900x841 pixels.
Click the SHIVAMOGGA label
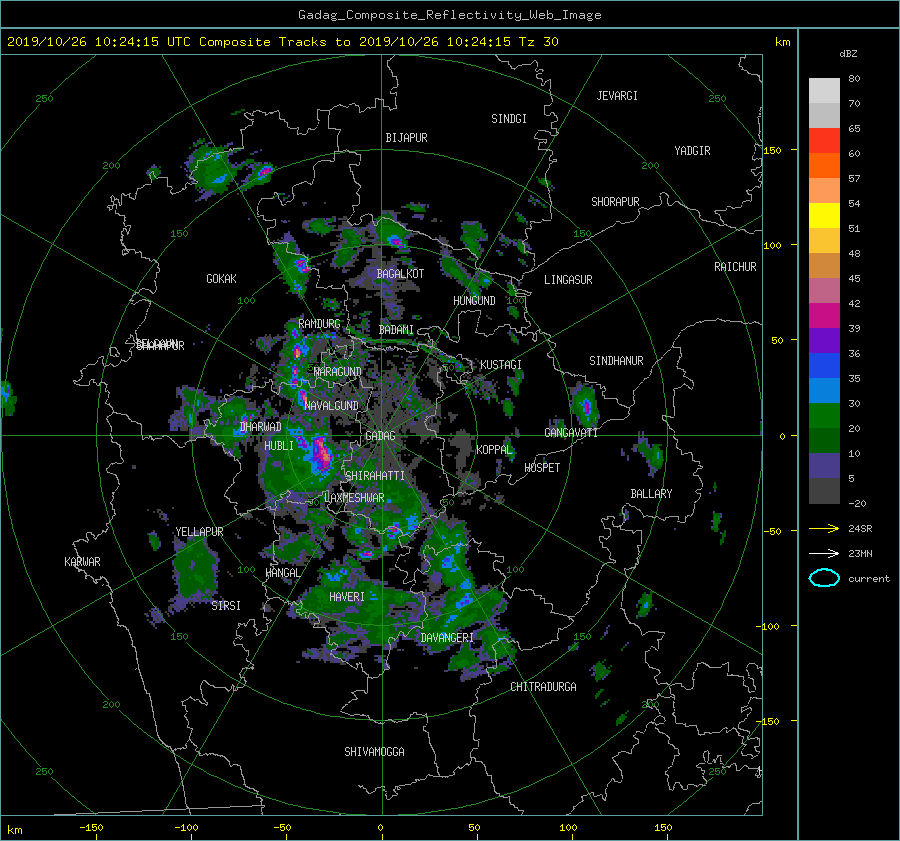click(x=374, y=752)
